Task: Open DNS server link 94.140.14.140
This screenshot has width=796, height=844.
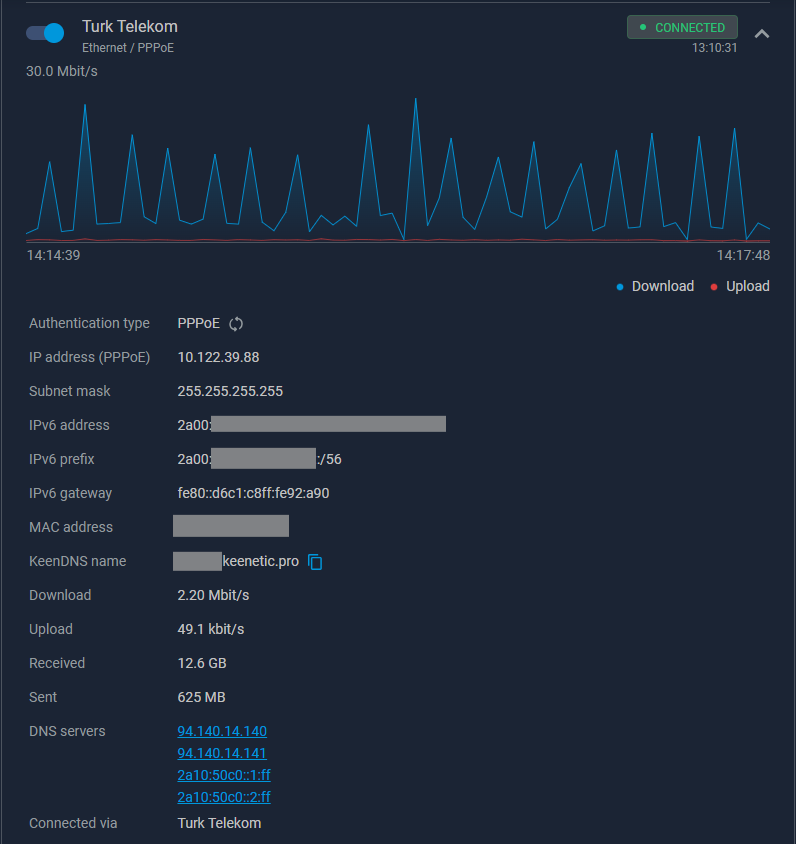Action: [222, 731]
